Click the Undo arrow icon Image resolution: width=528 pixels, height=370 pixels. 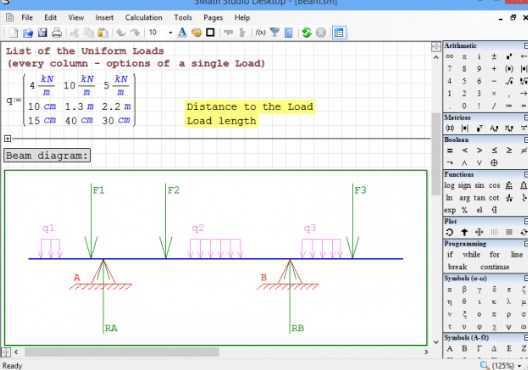point(121,33)
